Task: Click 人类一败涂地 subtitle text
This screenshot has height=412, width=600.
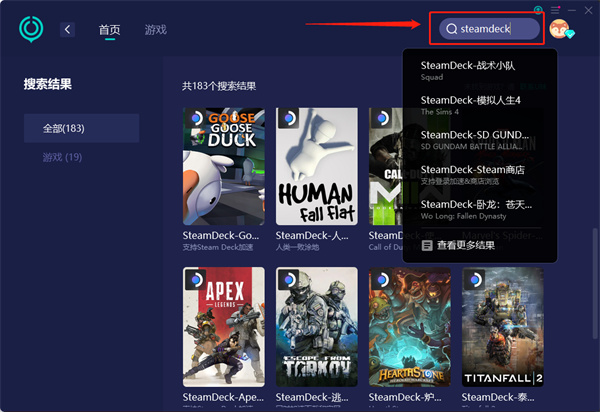Action: 297,248
